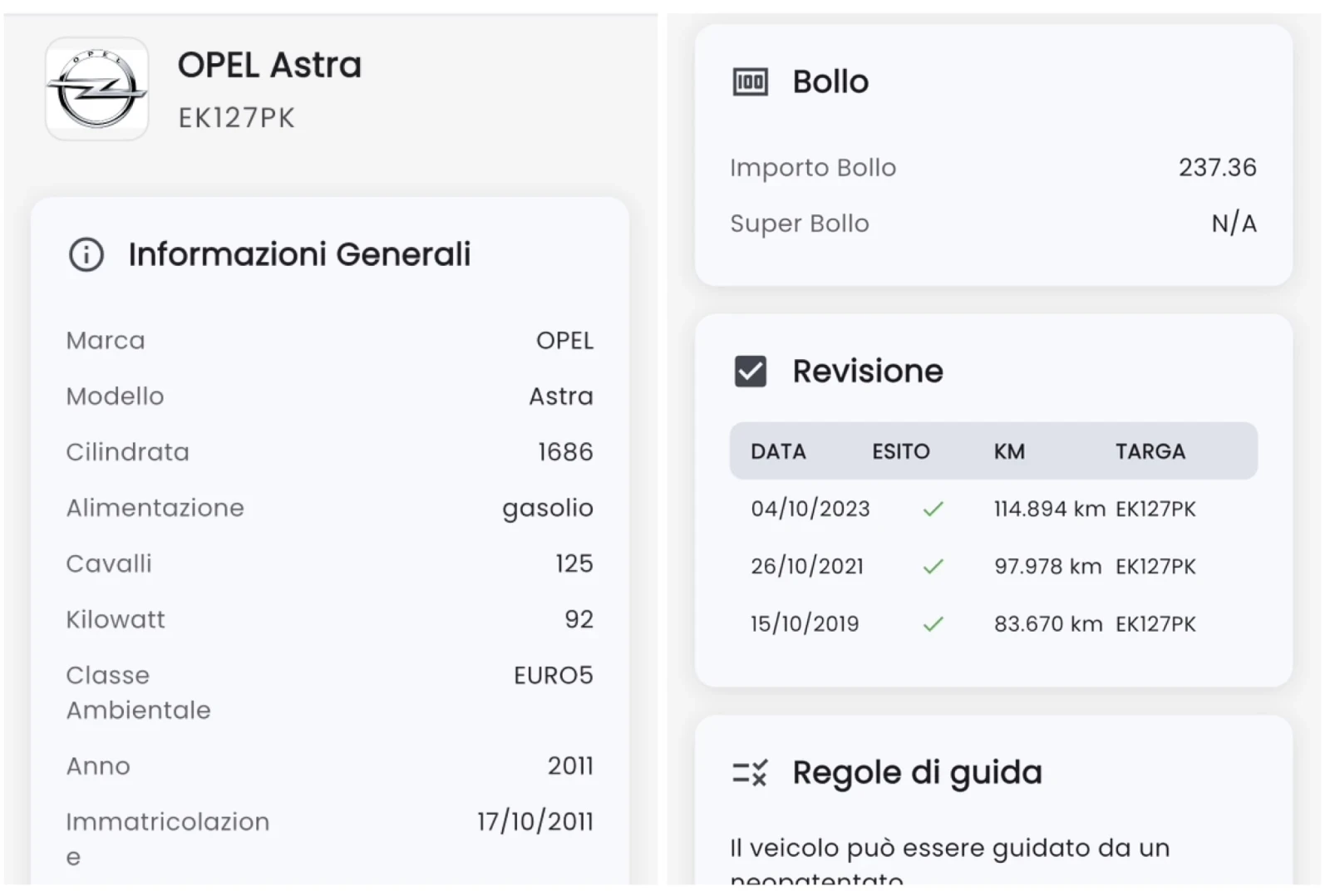Click the Immatricolazione date 17/10/2011
This screenshot has width=1330, height=896.
535,822
